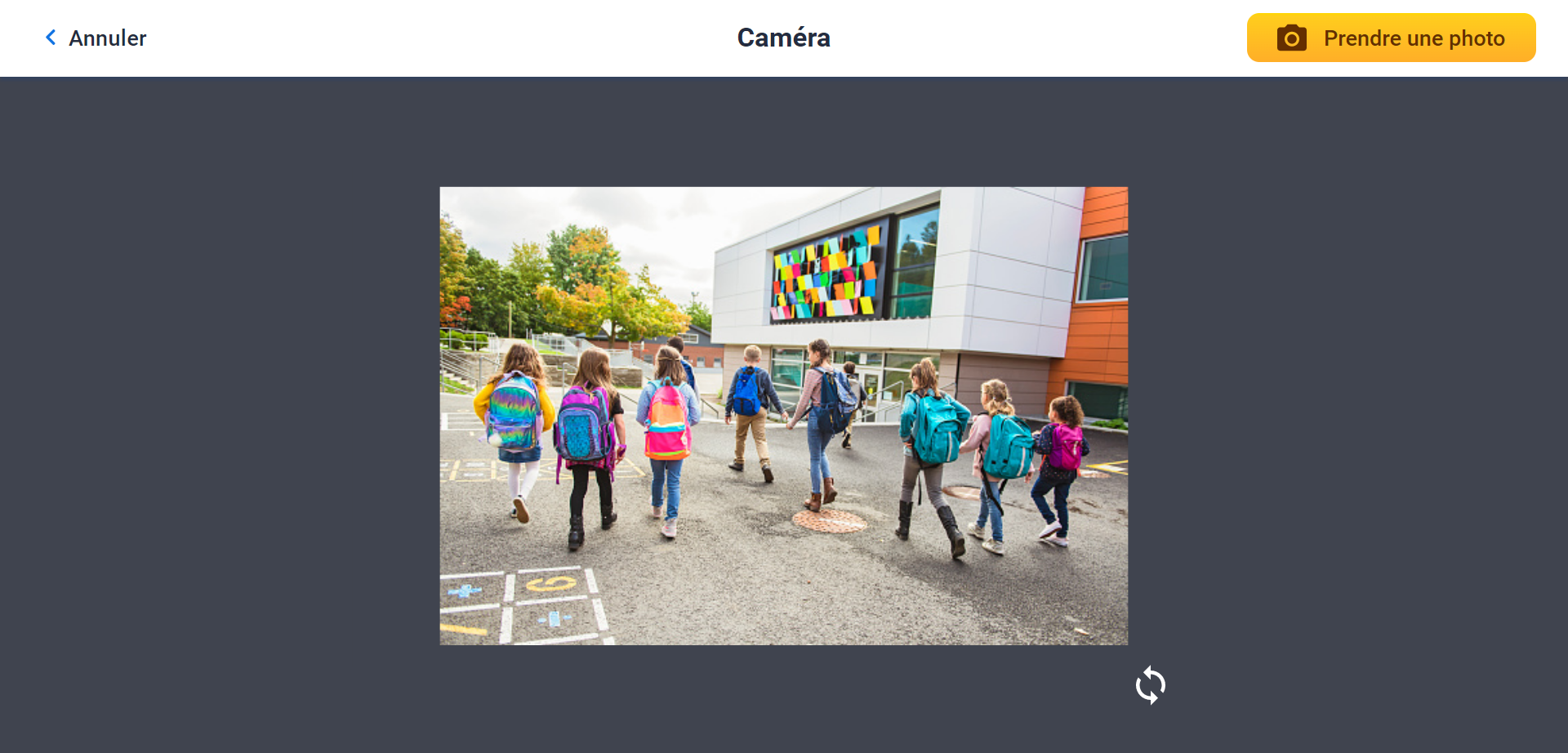This screenshot has height=753, width=1568.
Task: Tap the switch camera rotate icon
Action: [x=1150, y=684]
